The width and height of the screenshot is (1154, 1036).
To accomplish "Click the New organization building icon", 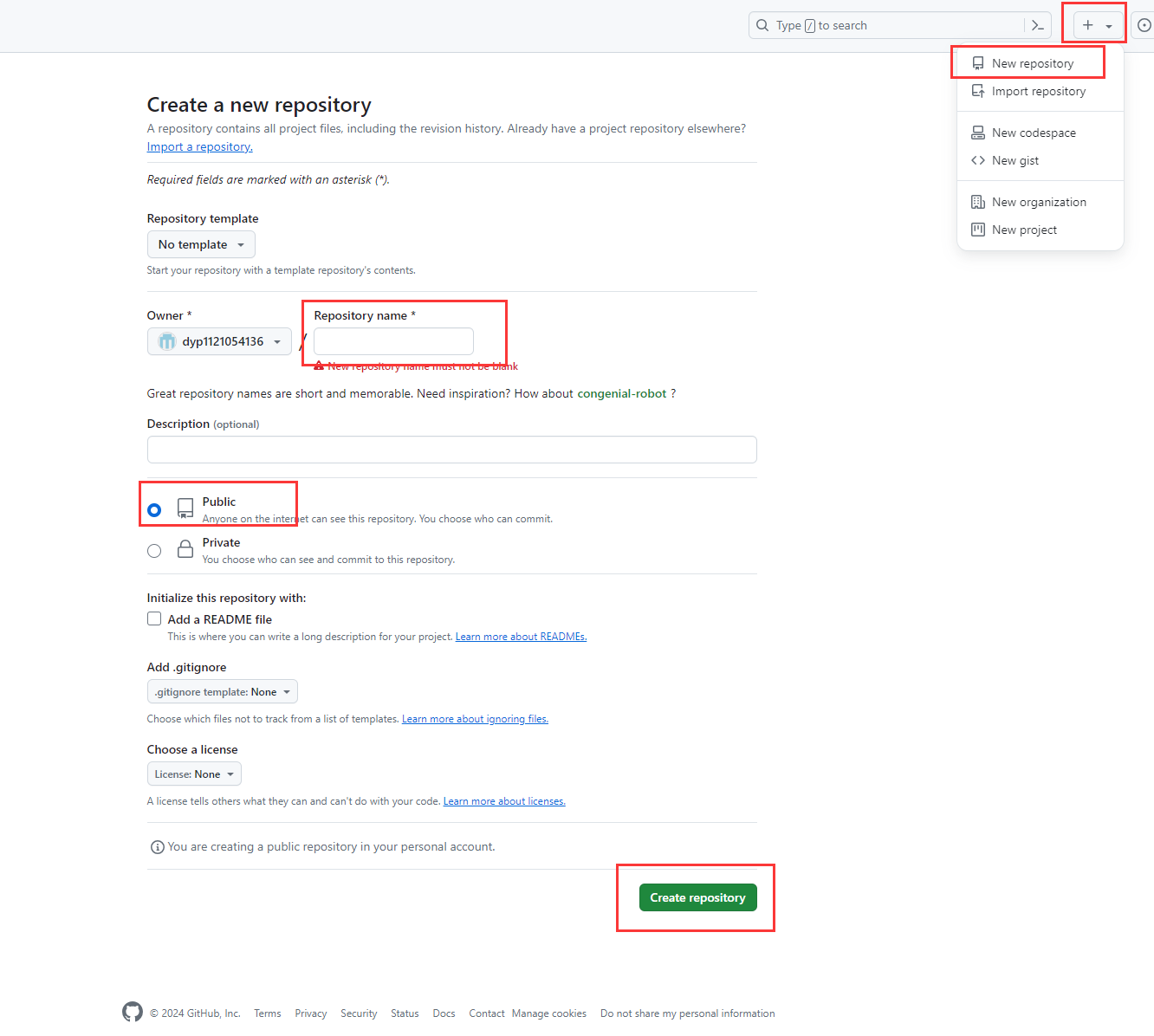I will [978, 202].
